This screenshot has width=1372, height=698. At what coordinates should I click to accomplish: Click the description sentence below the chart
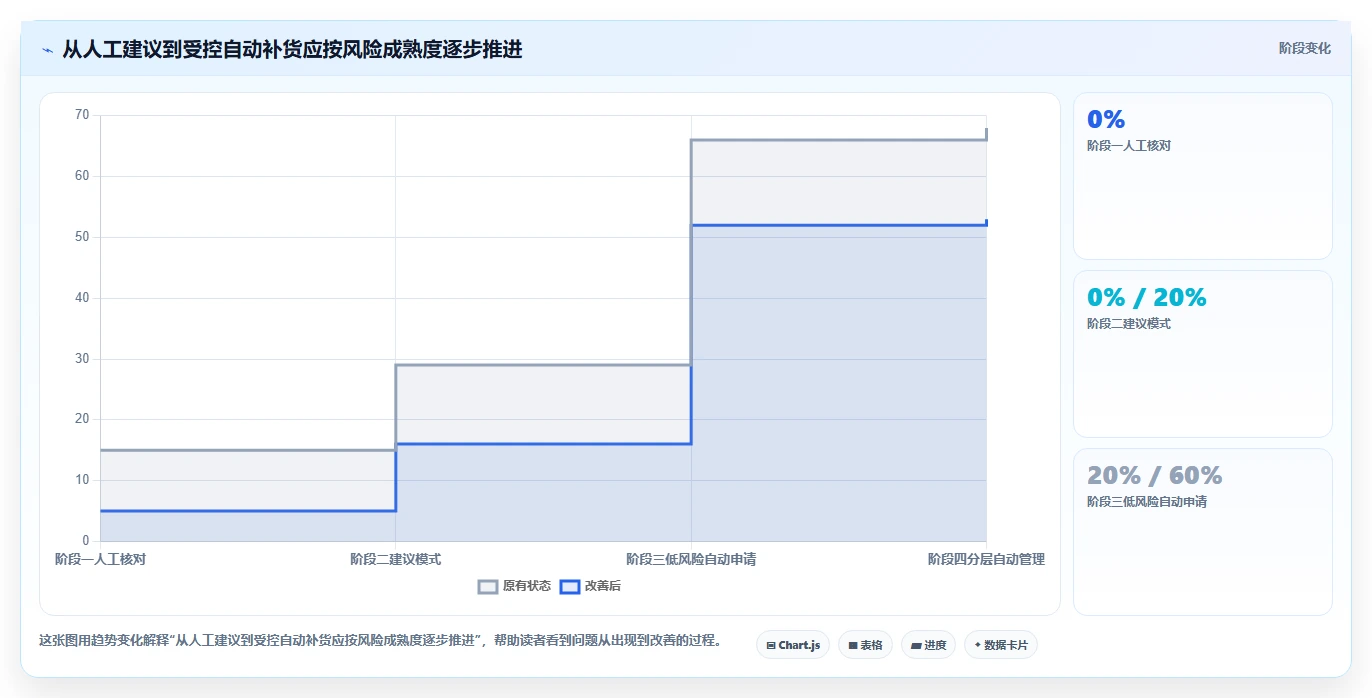coord(380,640)
